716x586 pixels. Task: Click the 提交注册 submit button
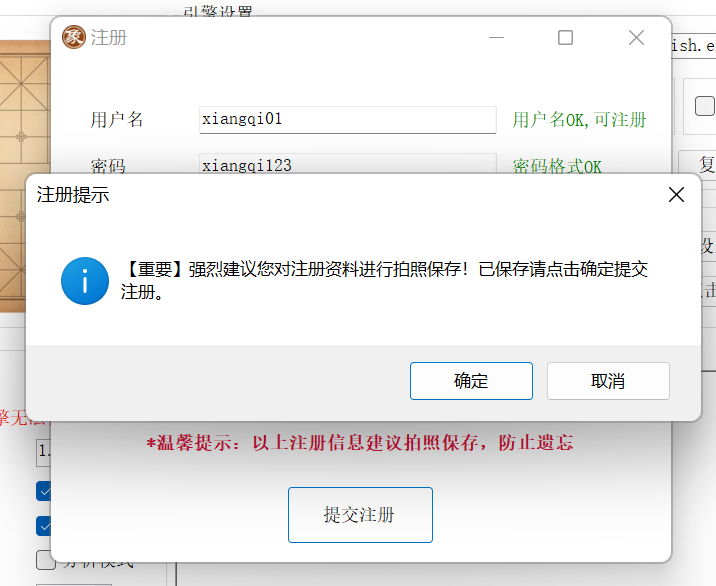pyautogui.click(x=360, y=515)
